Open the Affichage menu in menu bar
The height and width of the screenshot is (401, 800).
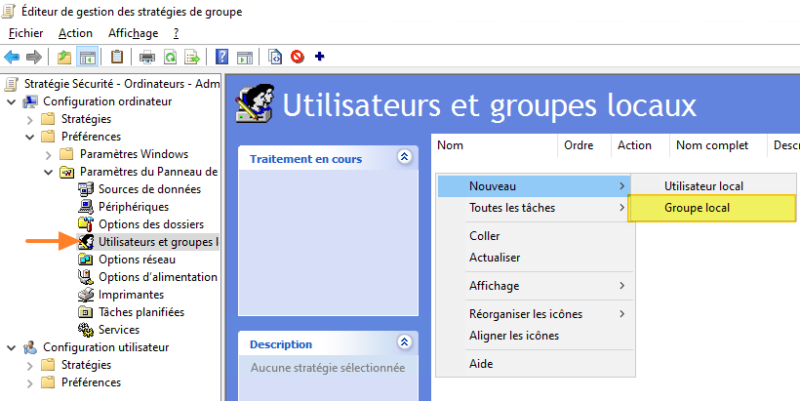[x=133, y=33]
